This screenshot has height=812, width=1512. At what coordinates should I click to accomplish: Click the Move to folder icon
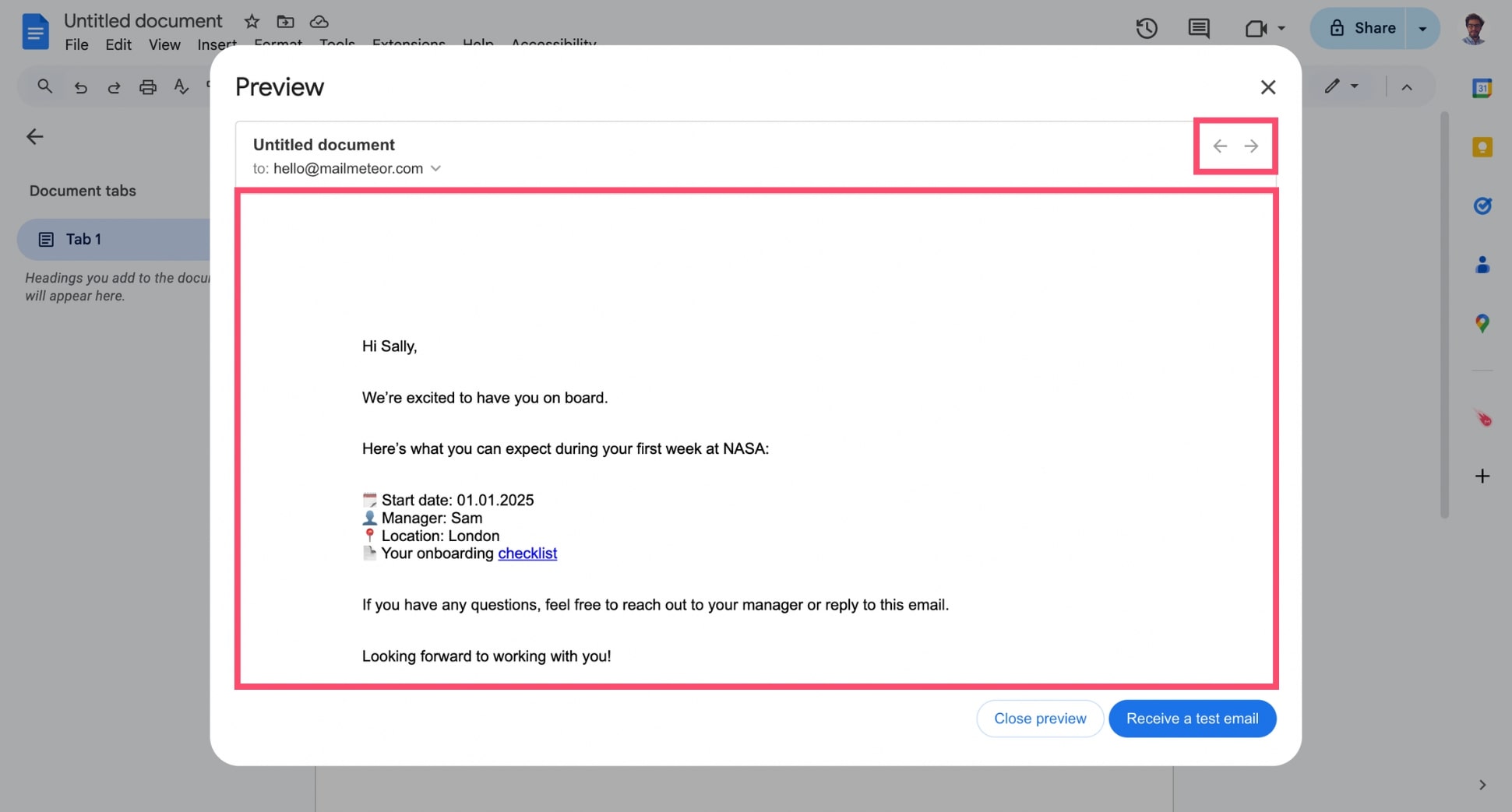tap(284, 21)
